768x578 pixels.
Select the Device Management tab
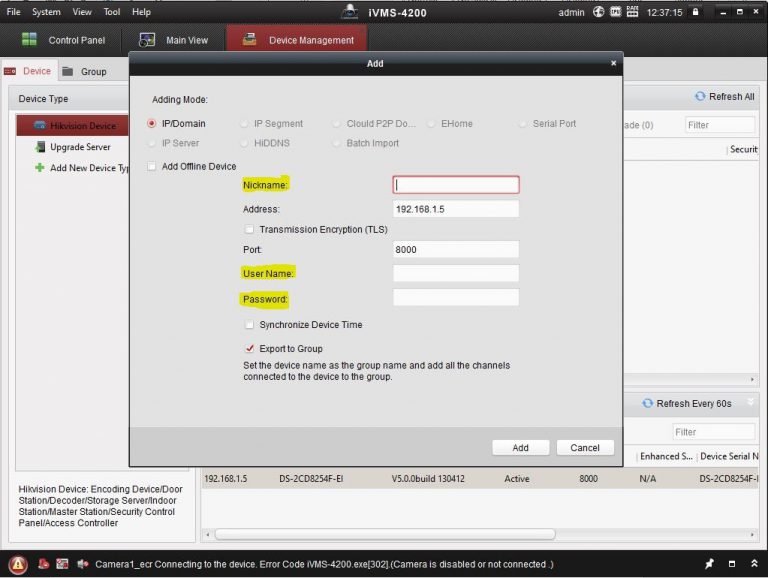[x=297, y=39]
